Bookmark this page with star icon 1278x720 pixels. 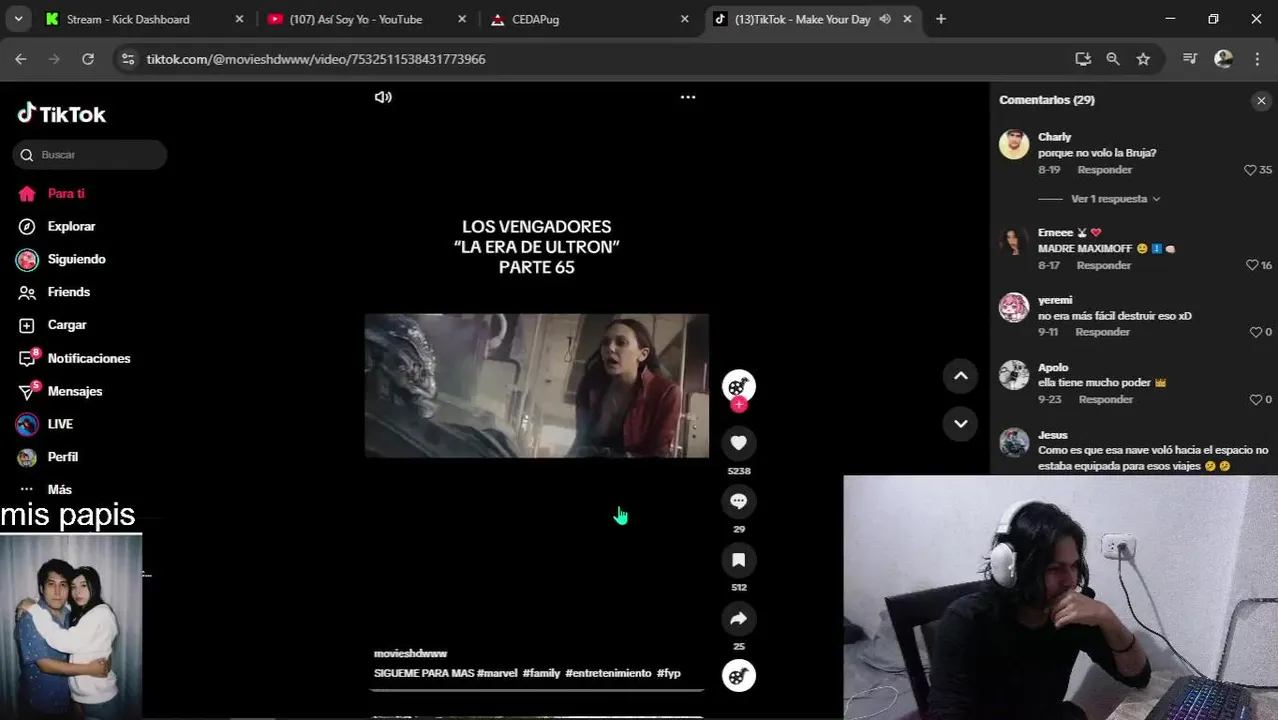1143,59
